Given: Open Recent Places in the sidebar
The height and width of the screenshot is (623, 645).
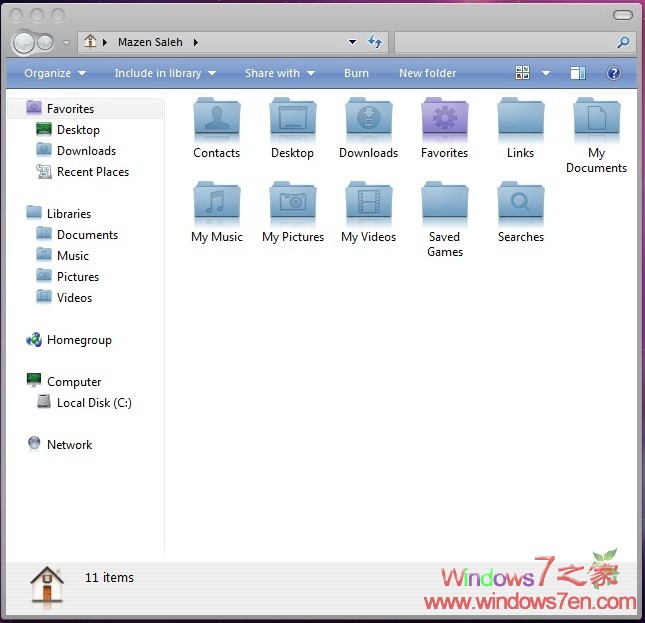Looking at the screenshot, I should coord(82,171).
